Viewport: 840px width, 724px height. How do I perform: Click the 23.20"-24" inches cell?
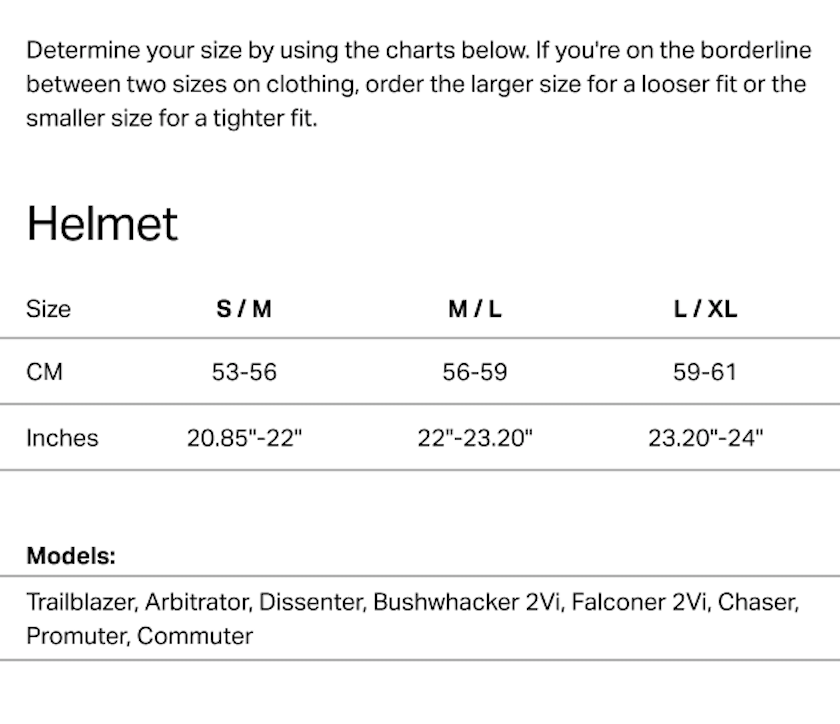(705, 437)
